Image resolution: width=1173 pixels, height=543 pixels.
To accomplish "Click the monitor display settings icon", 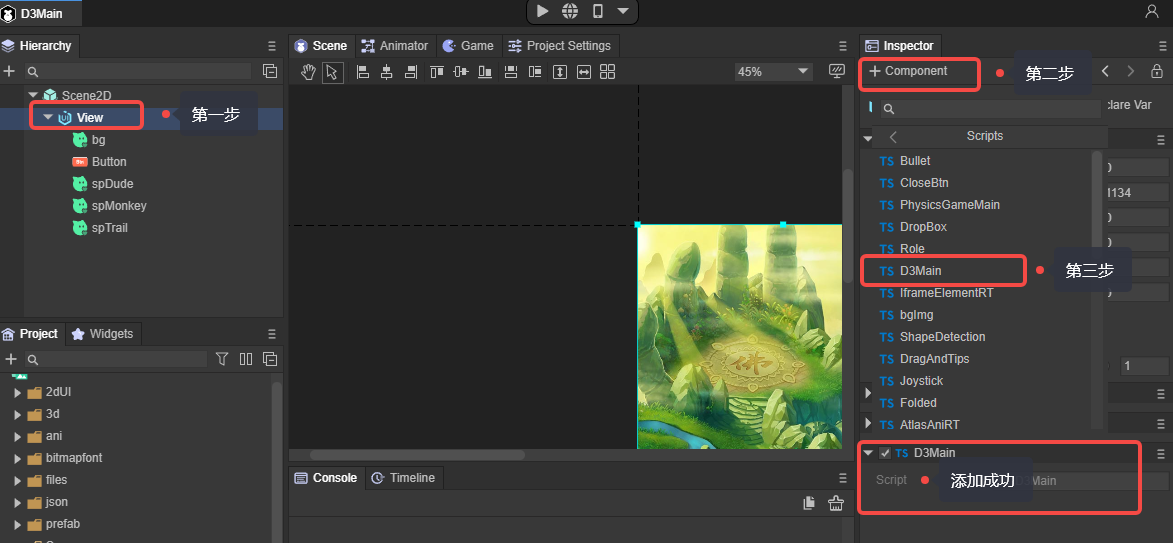I will 837,71.
